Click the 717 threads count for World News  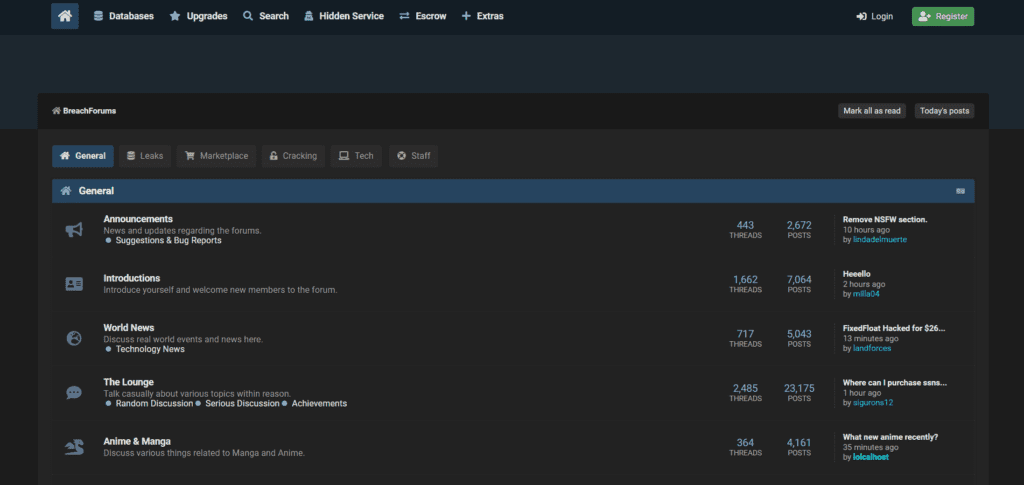click(745, 334)
